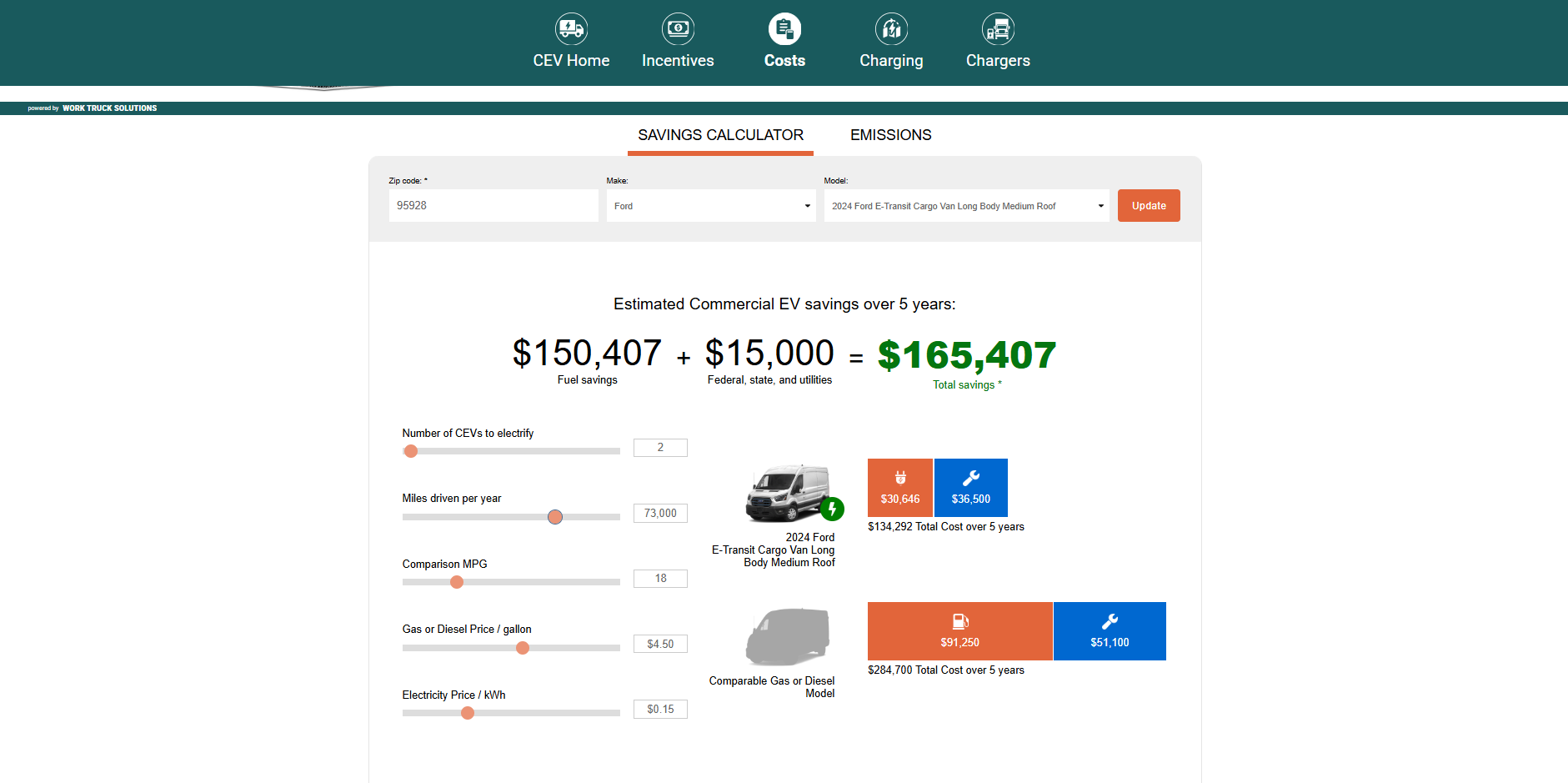Click the Work Truck Solutions link

[109, 108]
